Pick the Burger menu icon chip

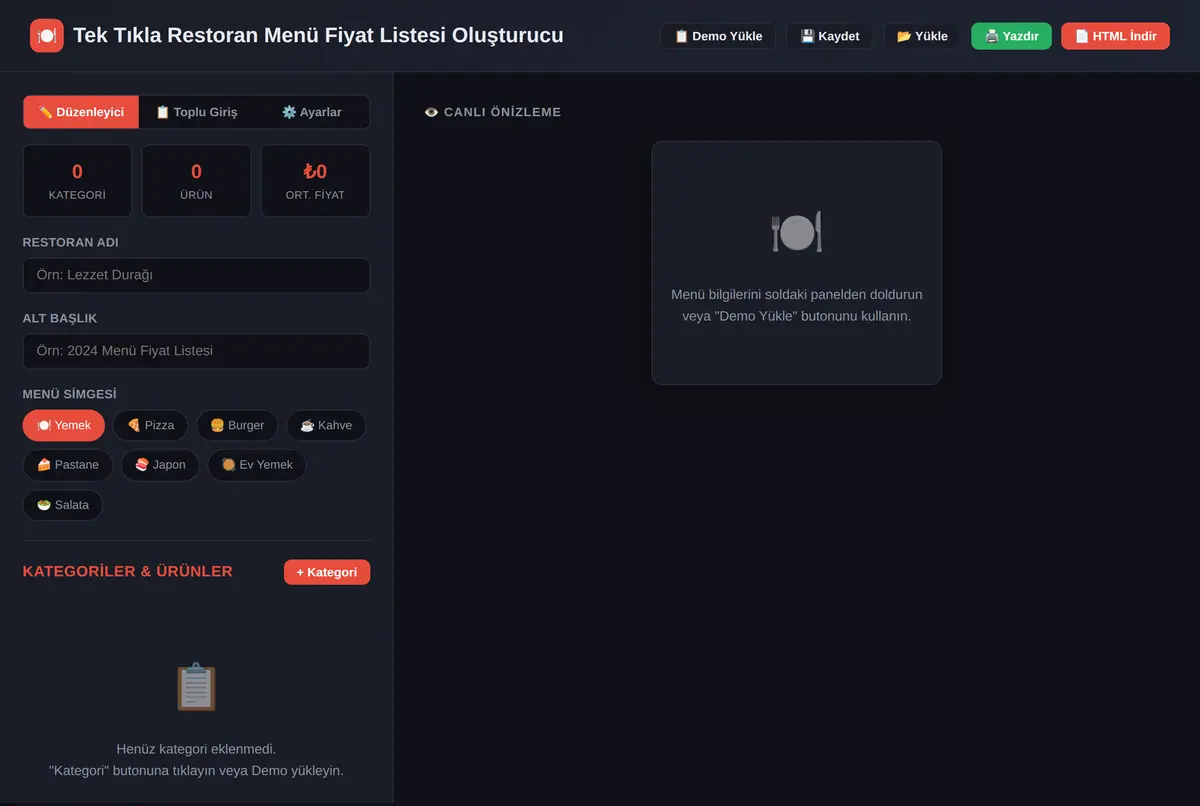237,425
